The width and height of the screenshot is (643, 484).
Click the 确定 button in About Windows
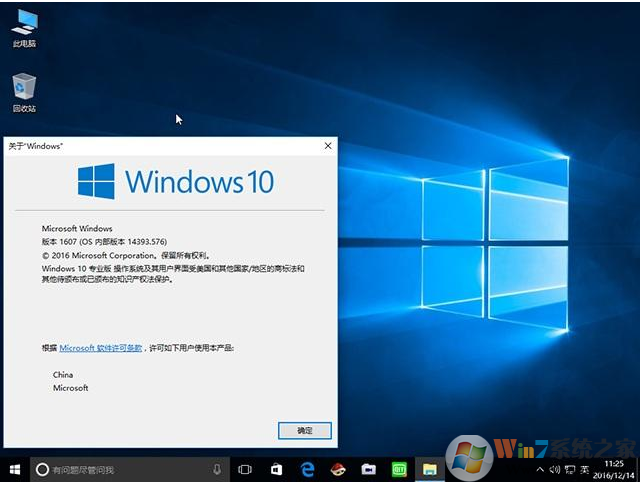[x=304, y=430]
